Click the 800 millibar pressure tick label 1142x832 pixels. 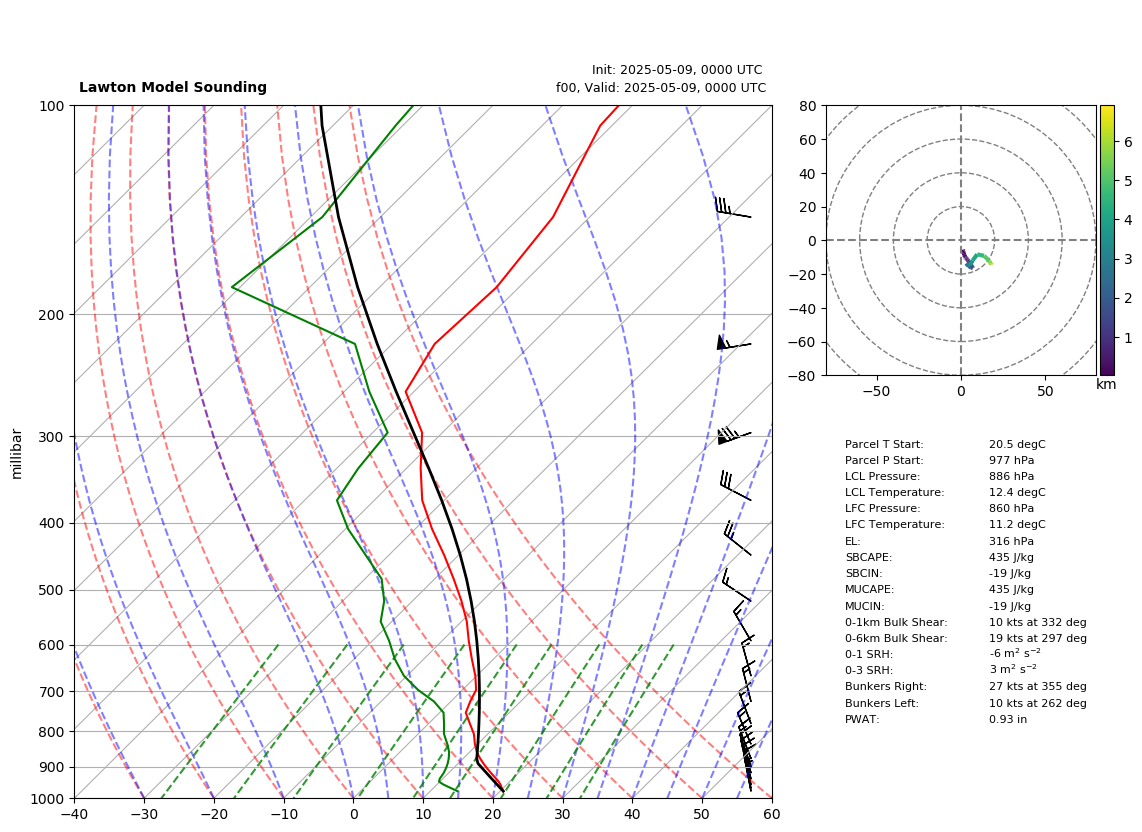click(52, 732)
